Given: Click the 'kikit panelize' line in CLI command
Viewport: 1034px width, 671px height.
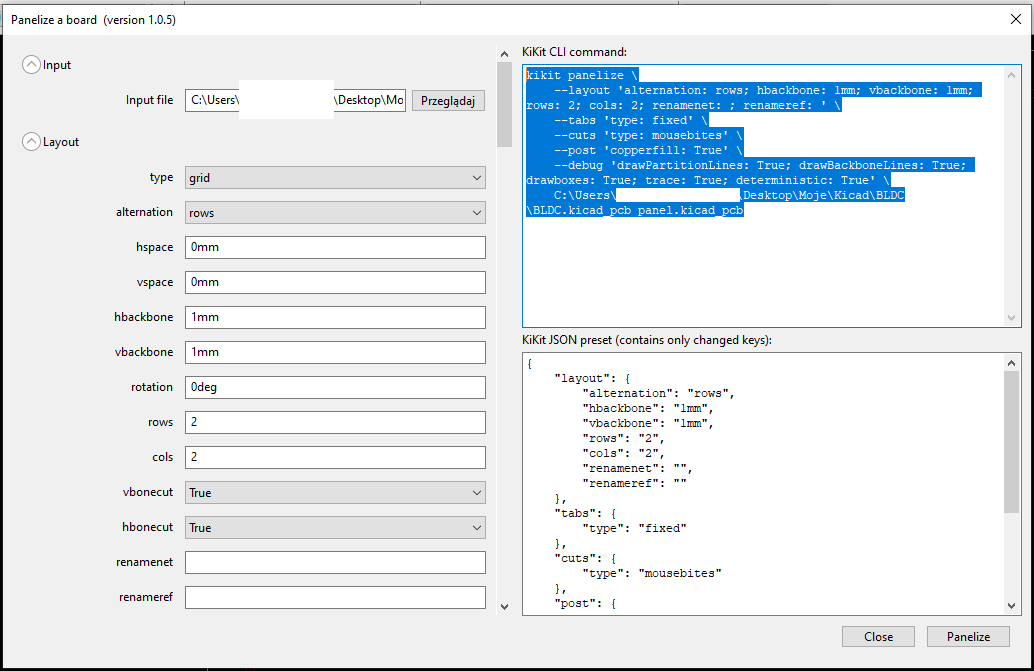Looking at the screenshot, I should [582, 75].
